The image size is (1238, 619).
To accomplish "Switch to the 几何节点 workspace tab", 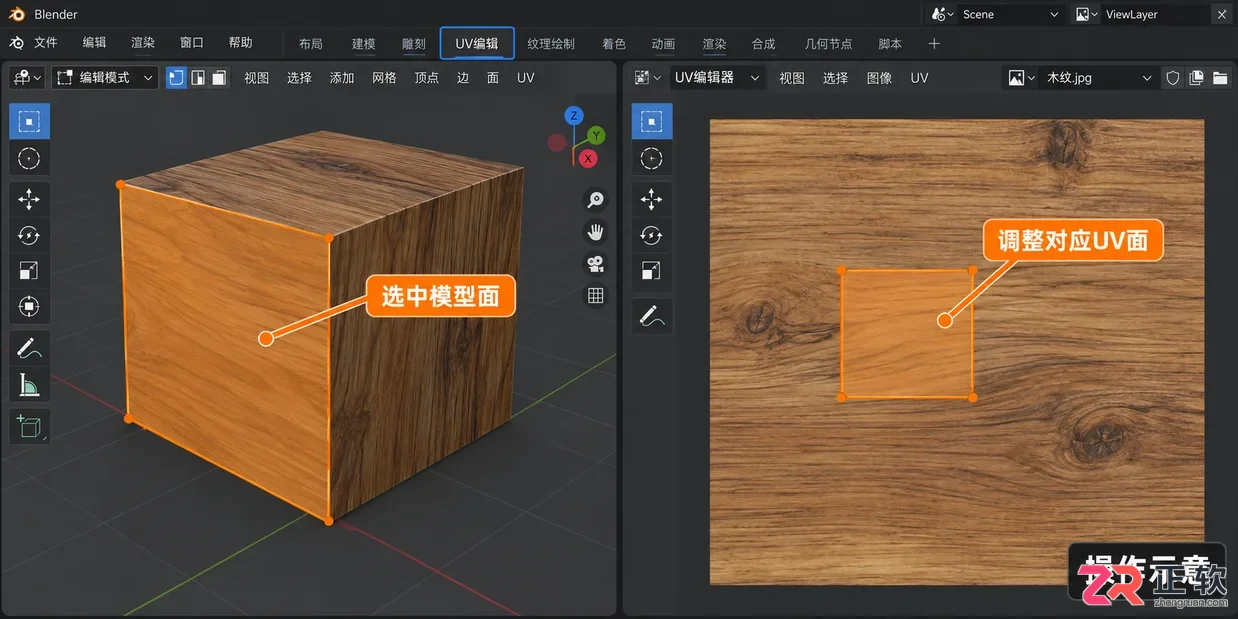I will pyautogui.click(x=829, y=44).
